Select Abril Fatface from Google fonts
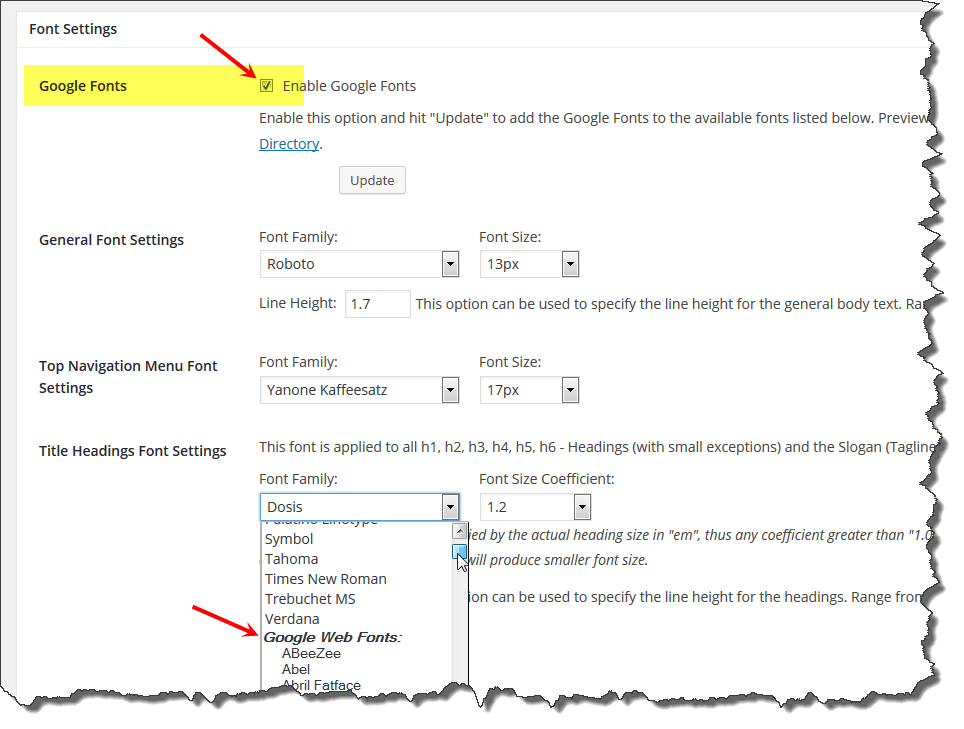The height and width of the screenshot is (729, 964). (321, 685)
